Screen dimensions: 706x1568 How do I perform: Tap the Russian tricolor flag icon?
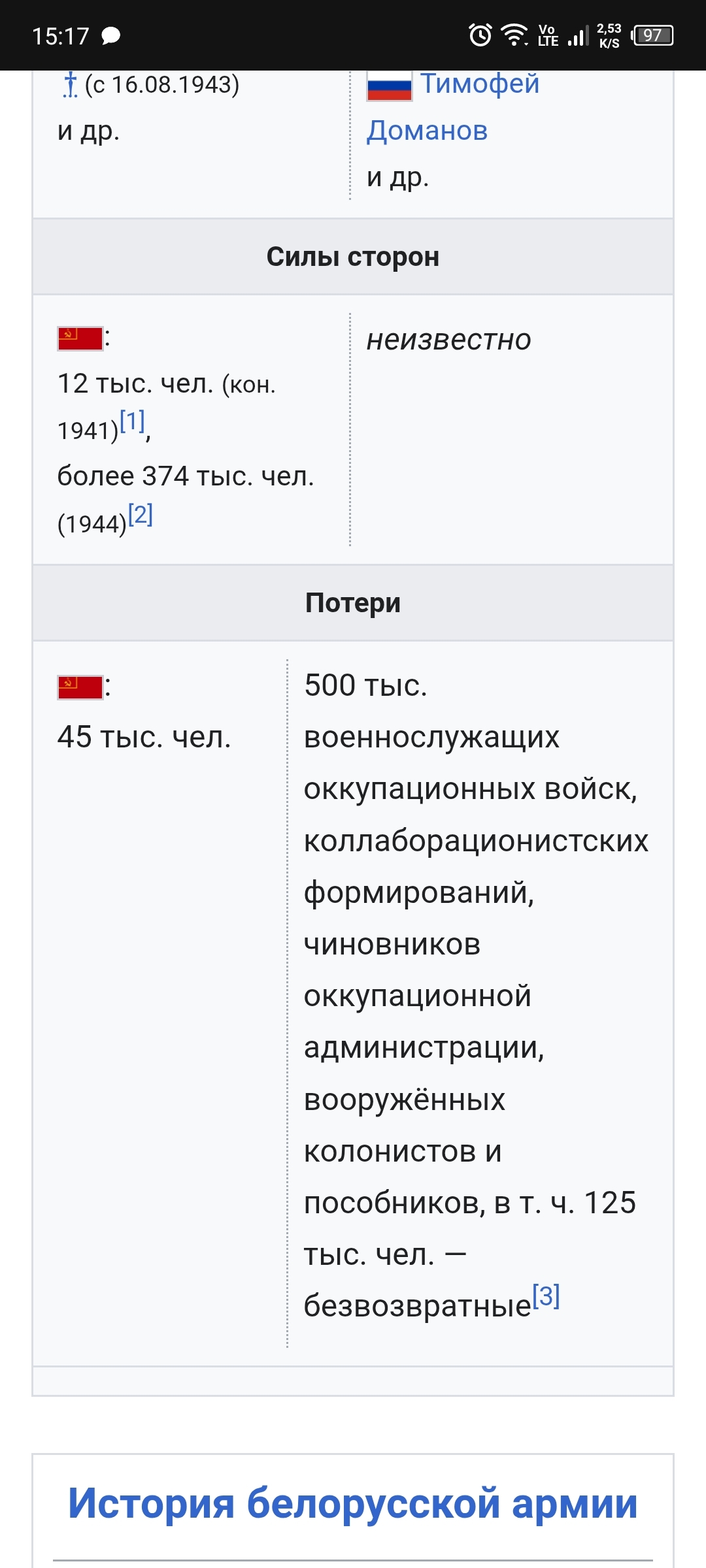(x=390, y=86)
